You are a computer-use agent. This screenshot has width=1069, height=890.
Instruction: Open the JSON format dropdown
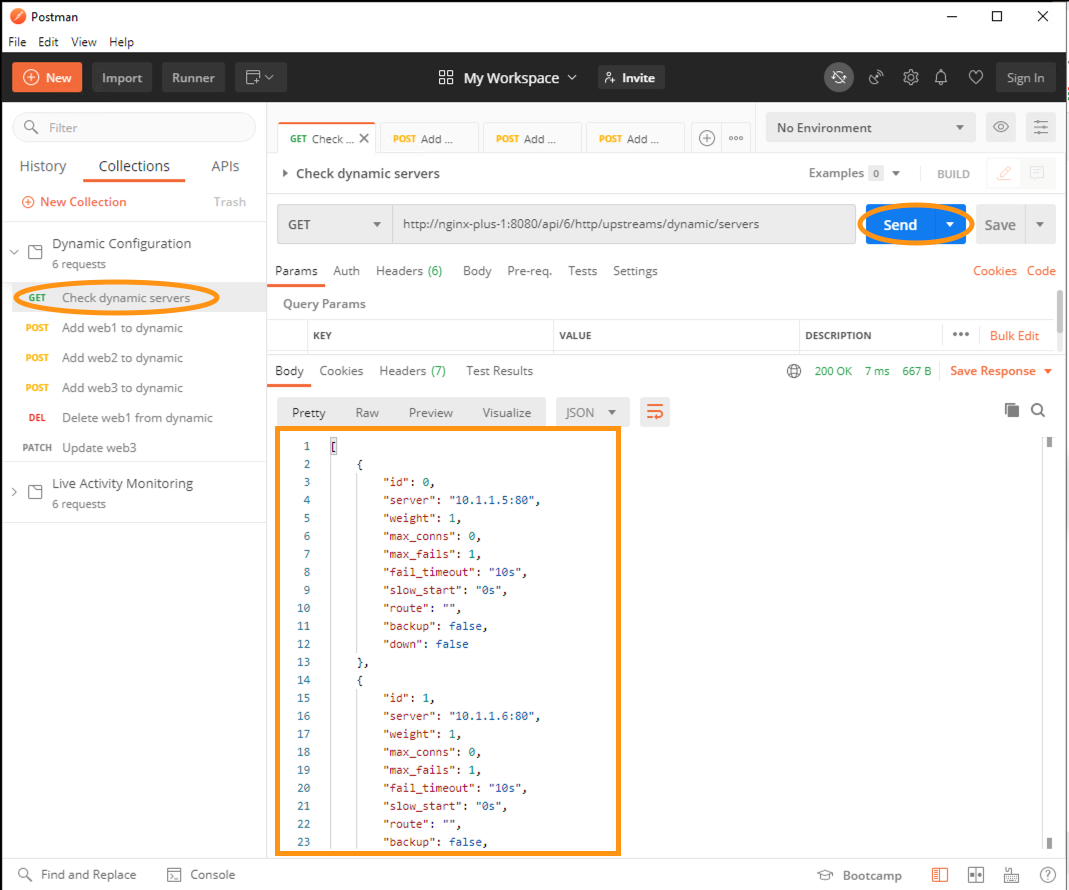click(590, 413)
